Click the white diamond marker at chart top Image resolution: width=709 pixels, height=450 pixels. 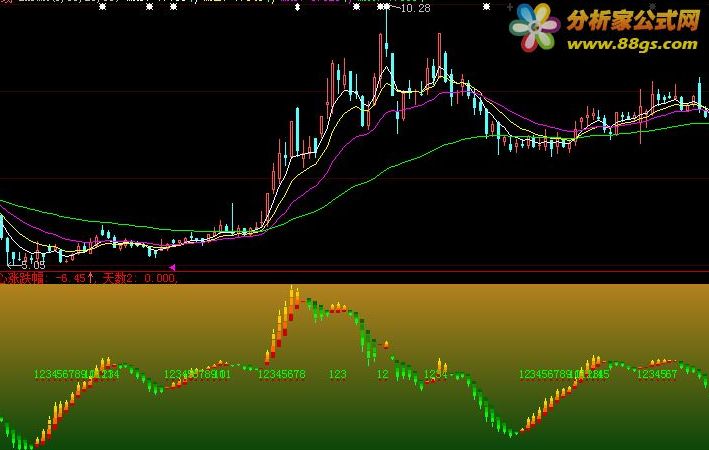pos(298,7)
